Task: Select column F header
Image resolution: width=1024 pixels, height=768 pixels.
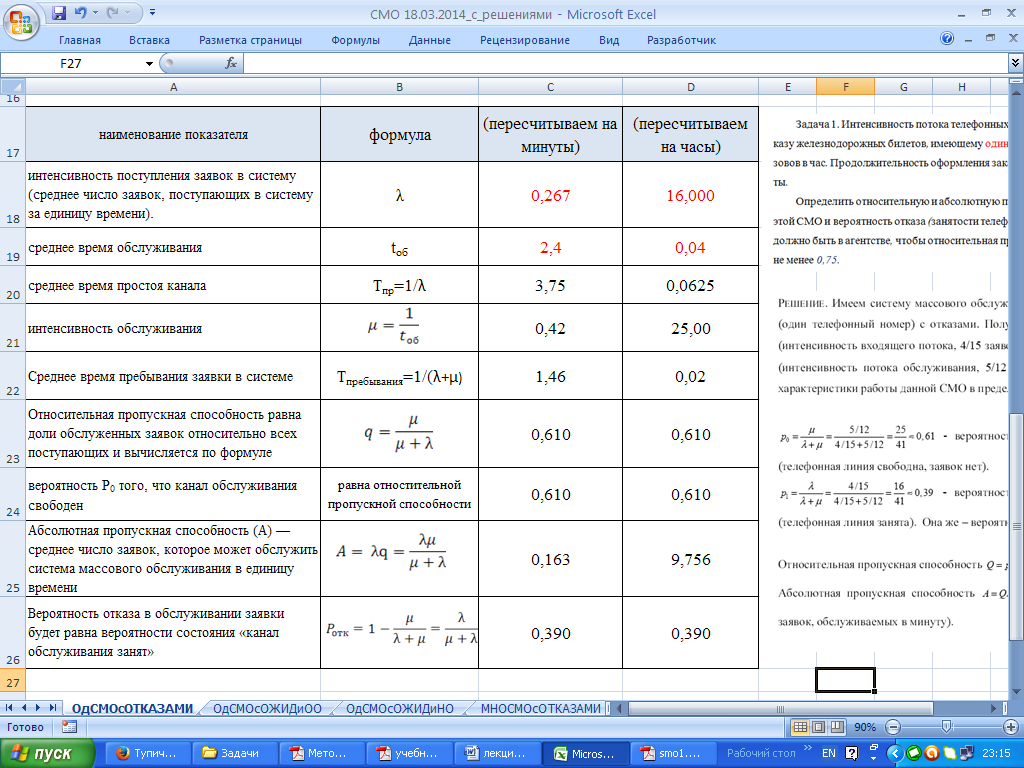Action: click(x=846, y=86)
